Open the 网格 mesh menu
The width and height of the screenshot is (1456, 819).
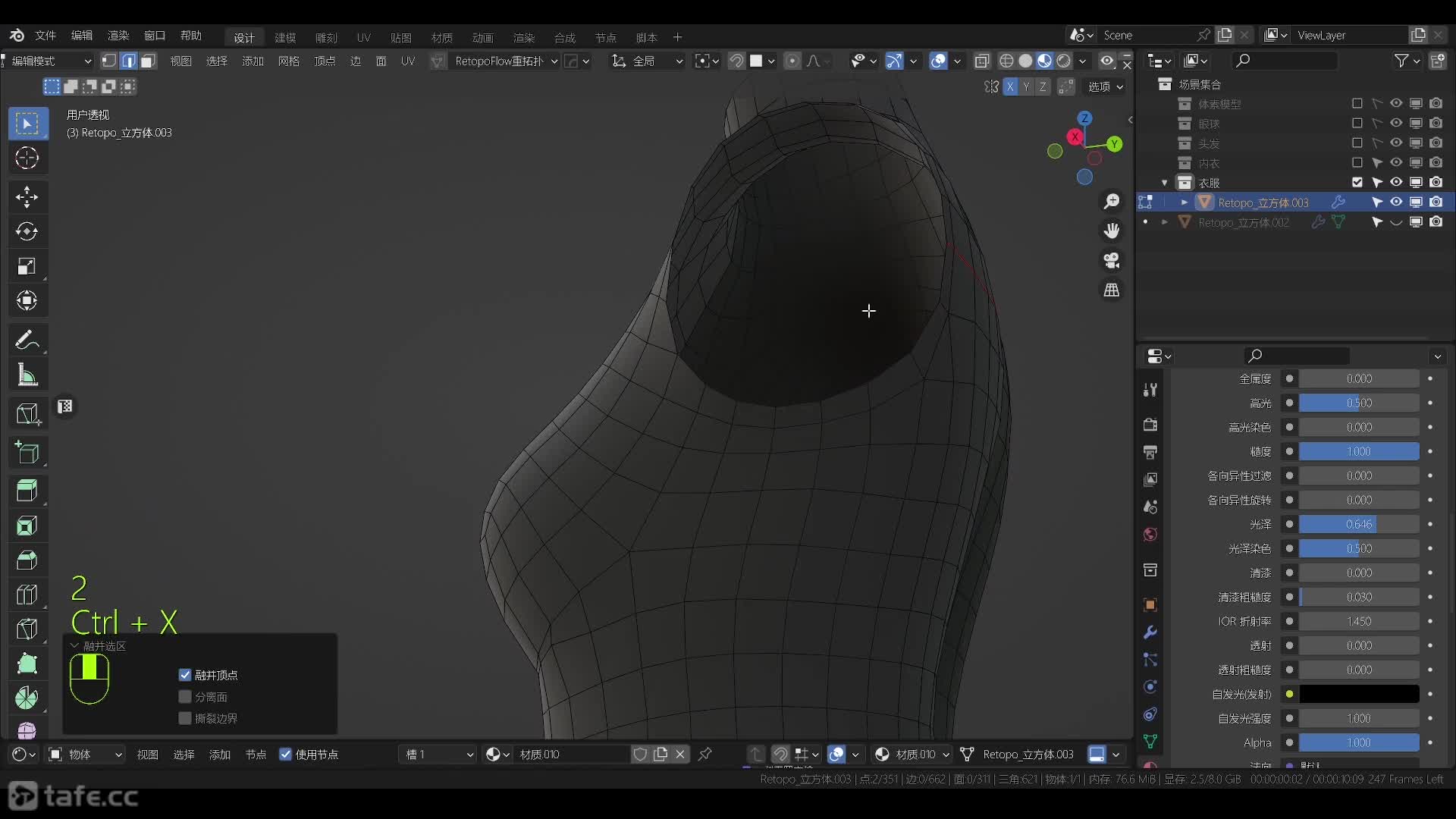pos(289,61)
